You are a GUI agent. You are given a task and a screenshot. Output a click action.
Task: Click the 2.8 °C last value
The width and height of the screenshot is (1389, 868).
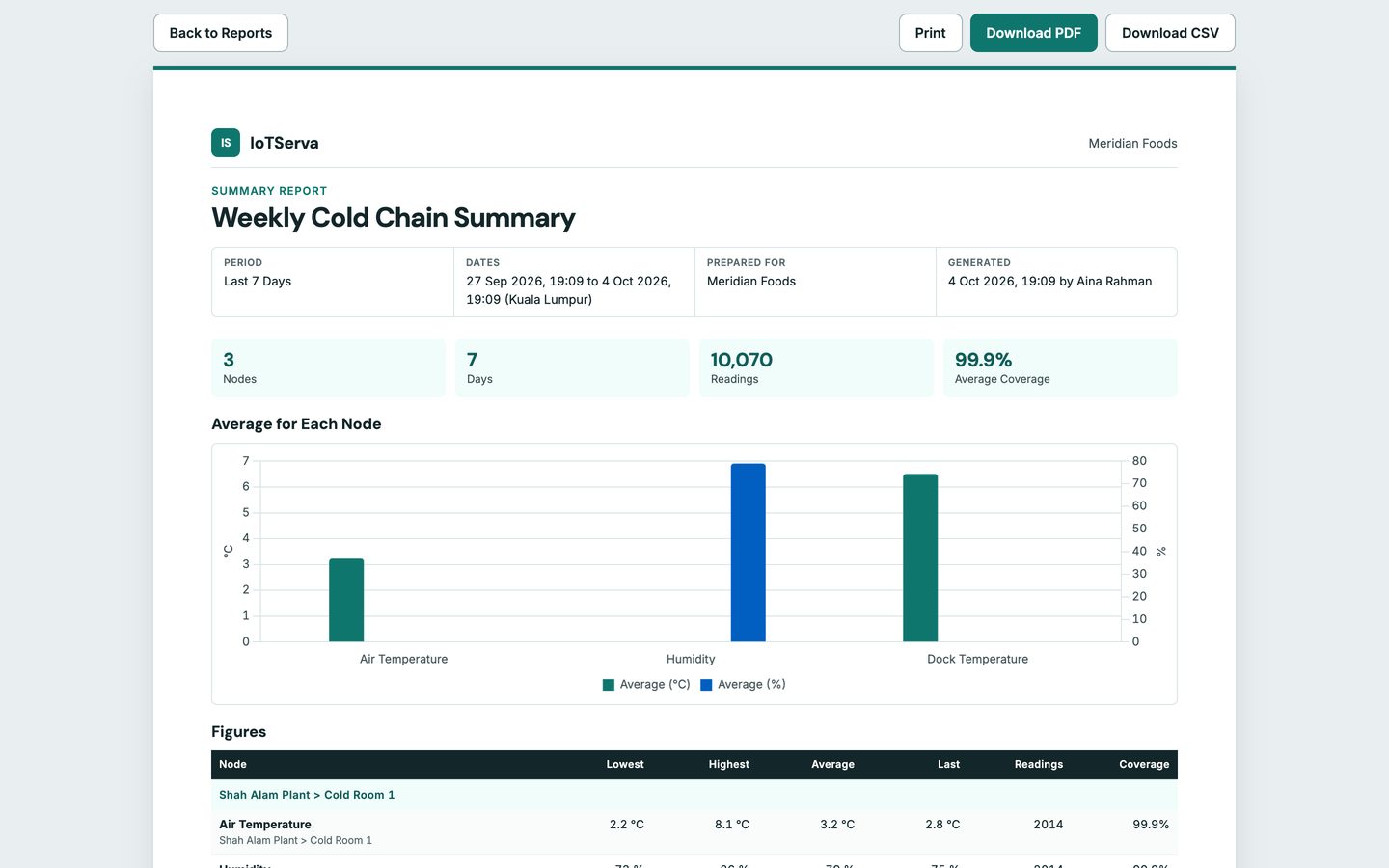click(x=942, y=825)
